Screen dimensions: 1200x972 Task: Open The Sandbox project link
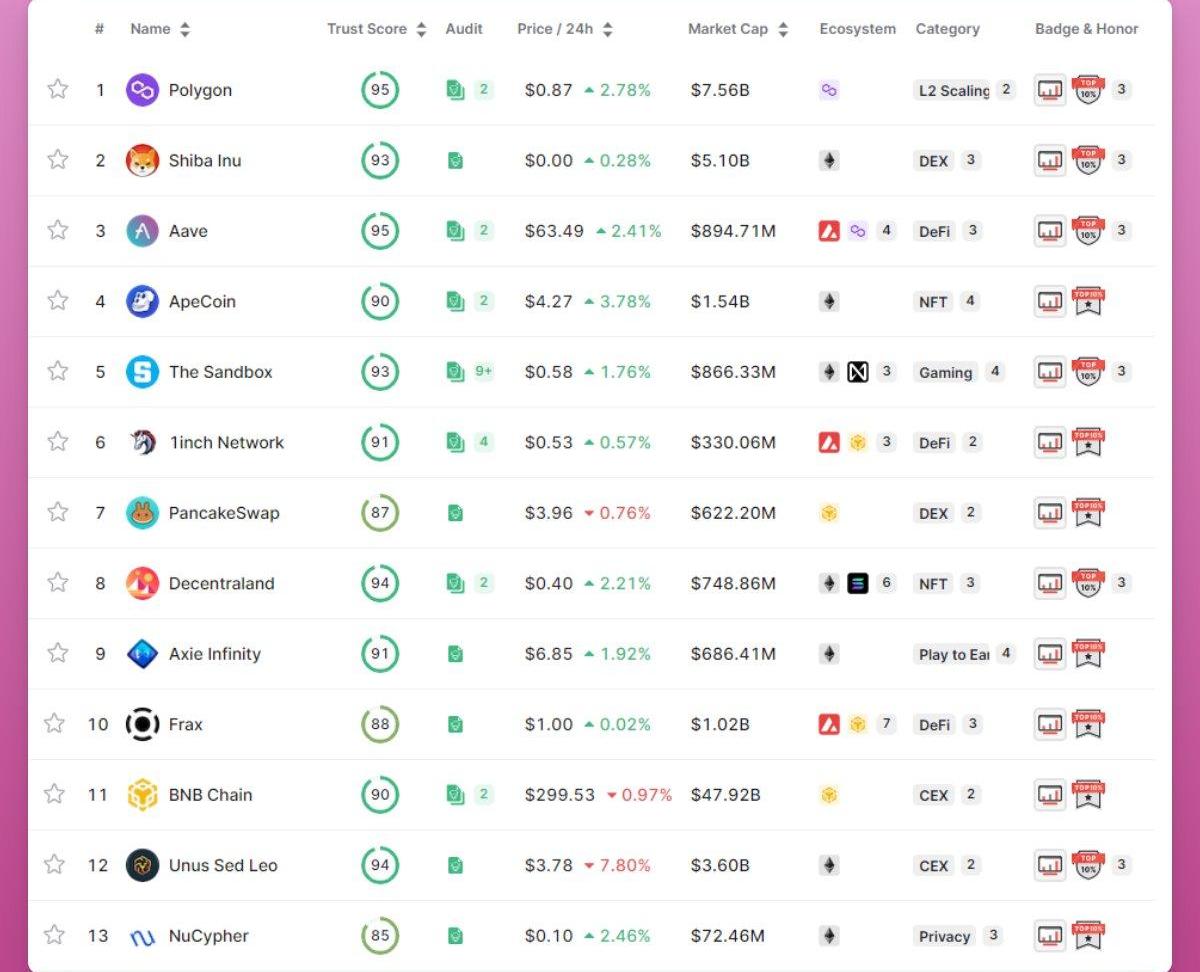(220, 372)
